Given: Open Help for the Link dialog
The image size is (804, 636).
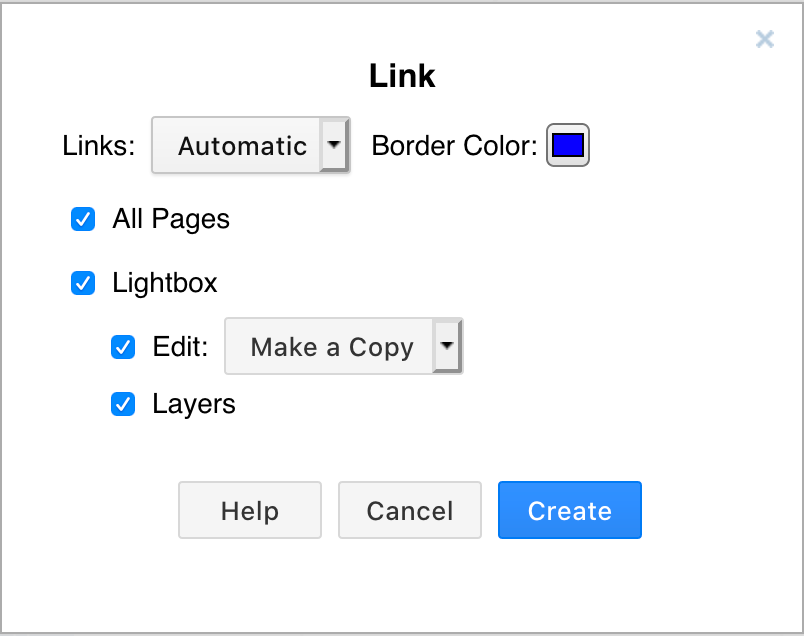Looking at the screenshot, I should [249, 510].
